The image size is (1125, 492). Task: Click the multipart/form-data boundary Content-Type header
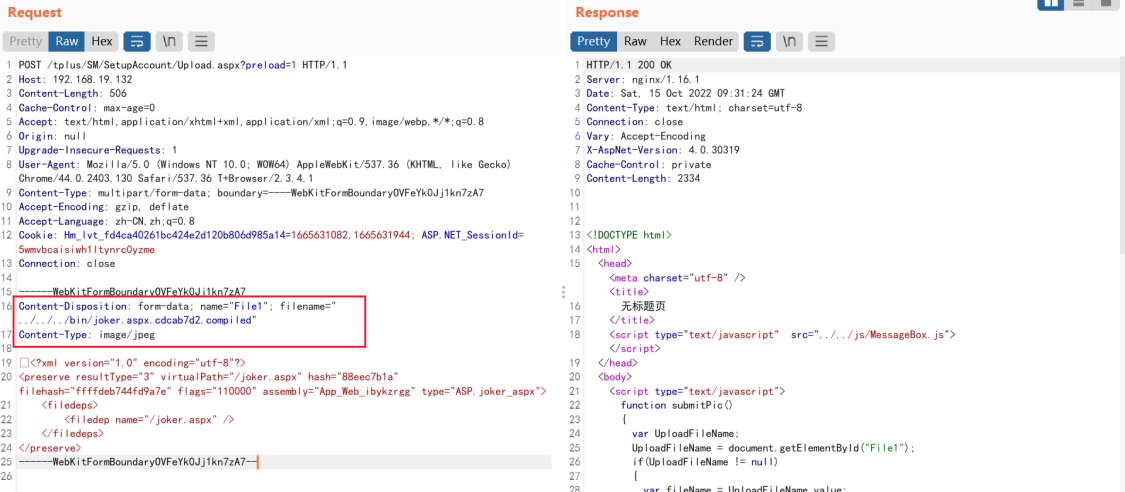pos(251,193)
